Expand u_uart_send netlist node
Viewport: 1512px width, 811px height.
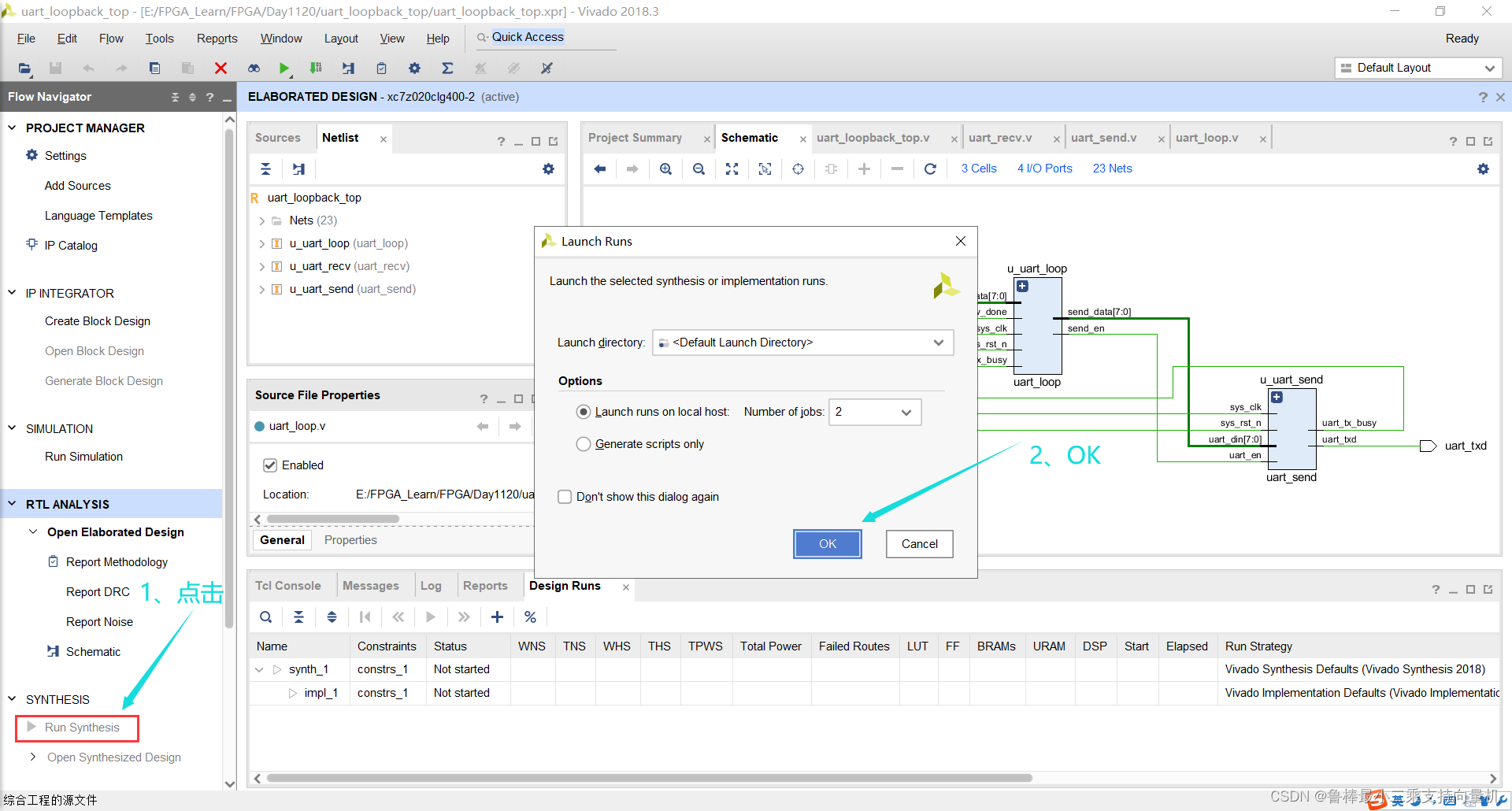point(261,290)
